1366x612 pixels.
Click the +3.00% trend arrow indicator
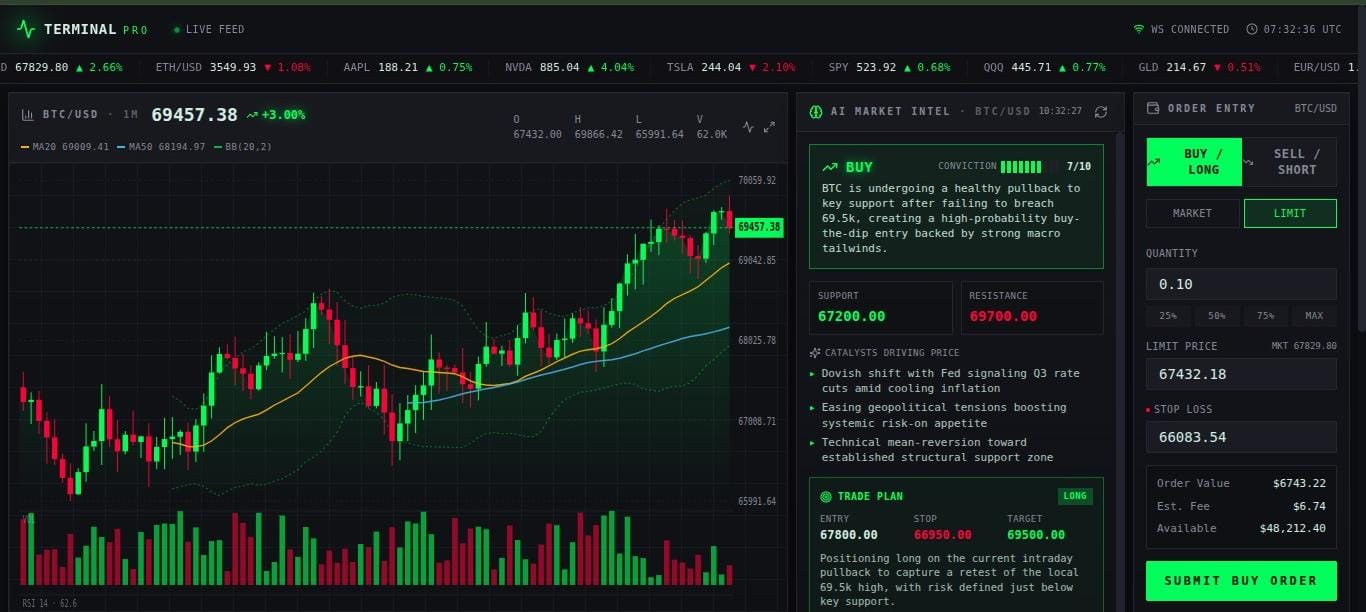pyautogui.click(x=253, y=115)
